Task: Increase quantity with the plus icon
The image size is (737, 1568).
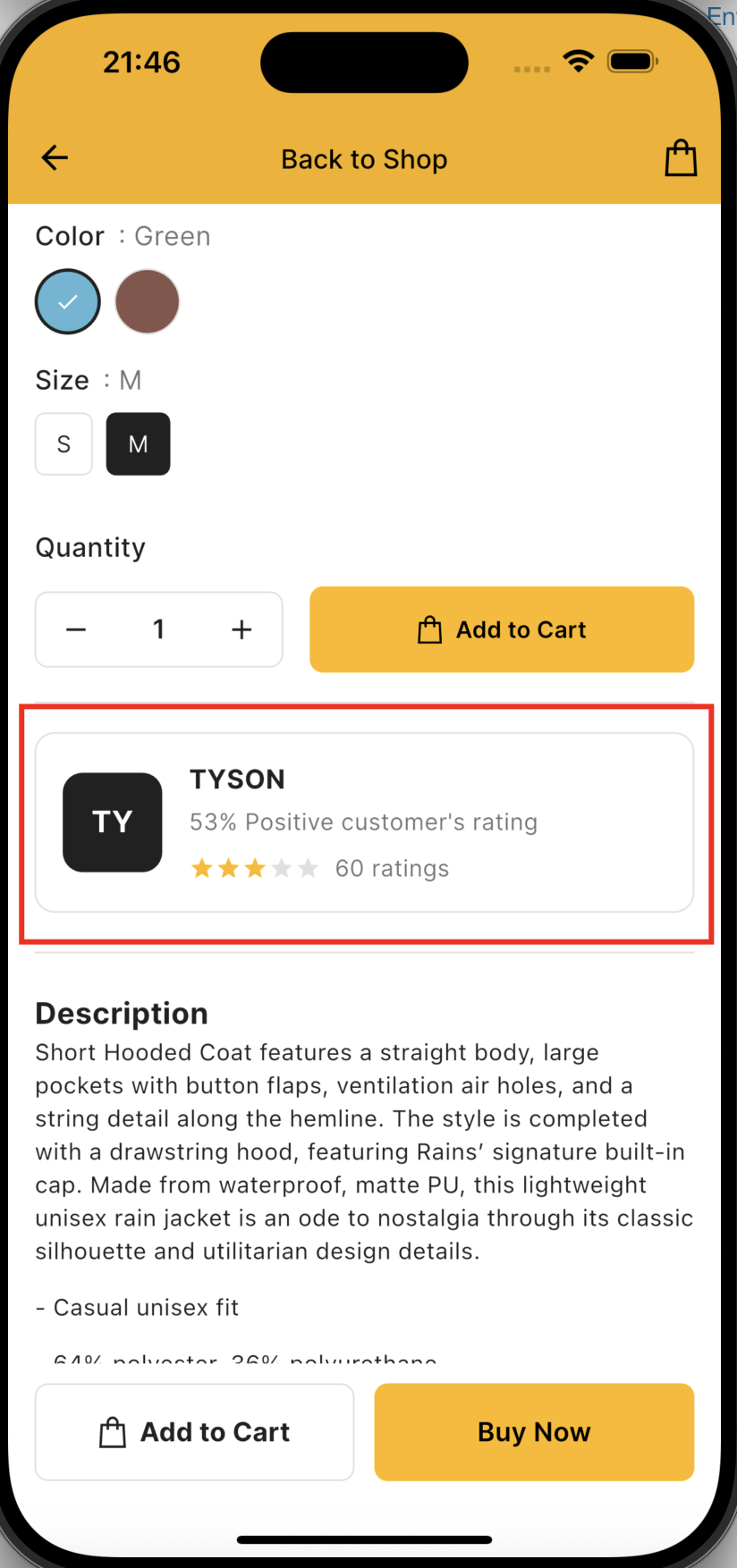Action: (241, 629)
